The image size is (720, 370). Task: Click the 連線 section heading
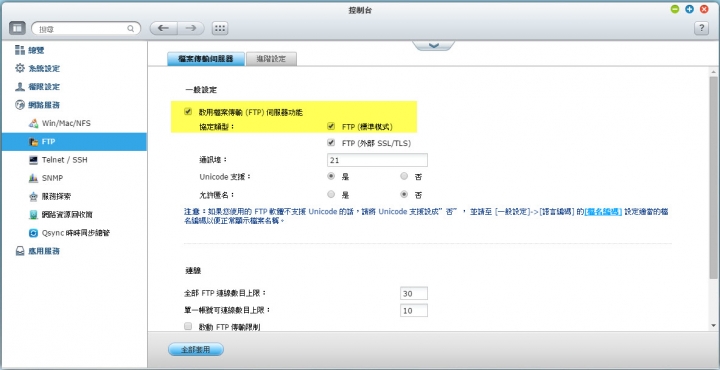coord(193,271)
